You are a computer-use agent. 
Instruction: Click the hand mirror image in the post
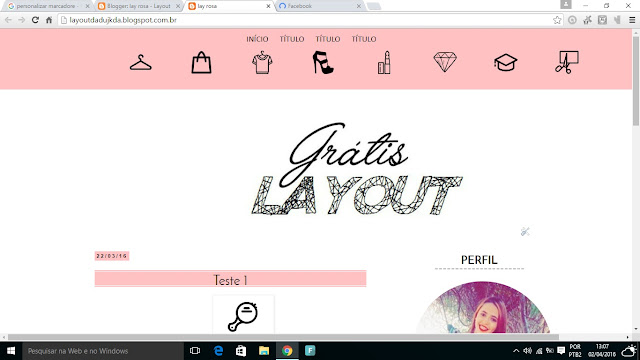pyautogui.click(x=243, y=316)
